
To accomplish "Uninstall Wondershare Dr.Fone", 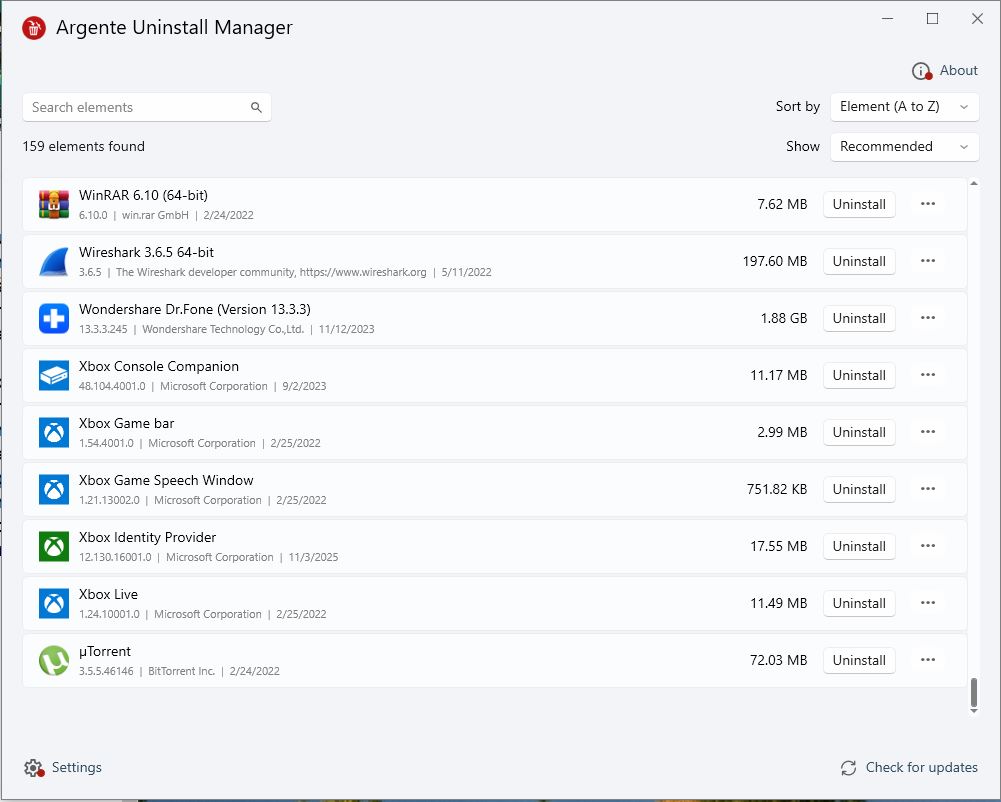I will 859,318.
